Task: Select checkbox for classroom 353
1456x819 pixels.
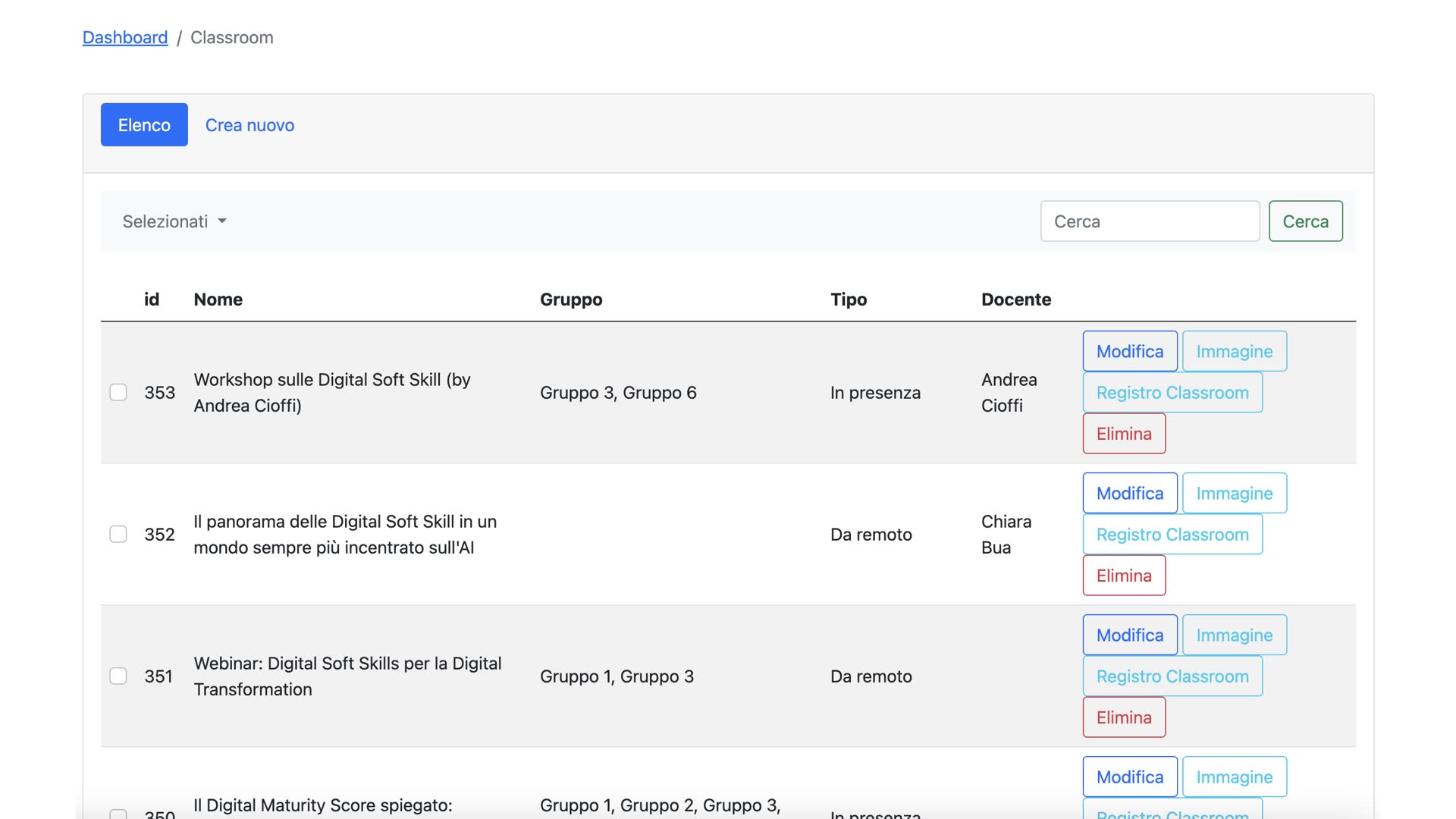Action: pyautogui.click(x=118, y=392)
